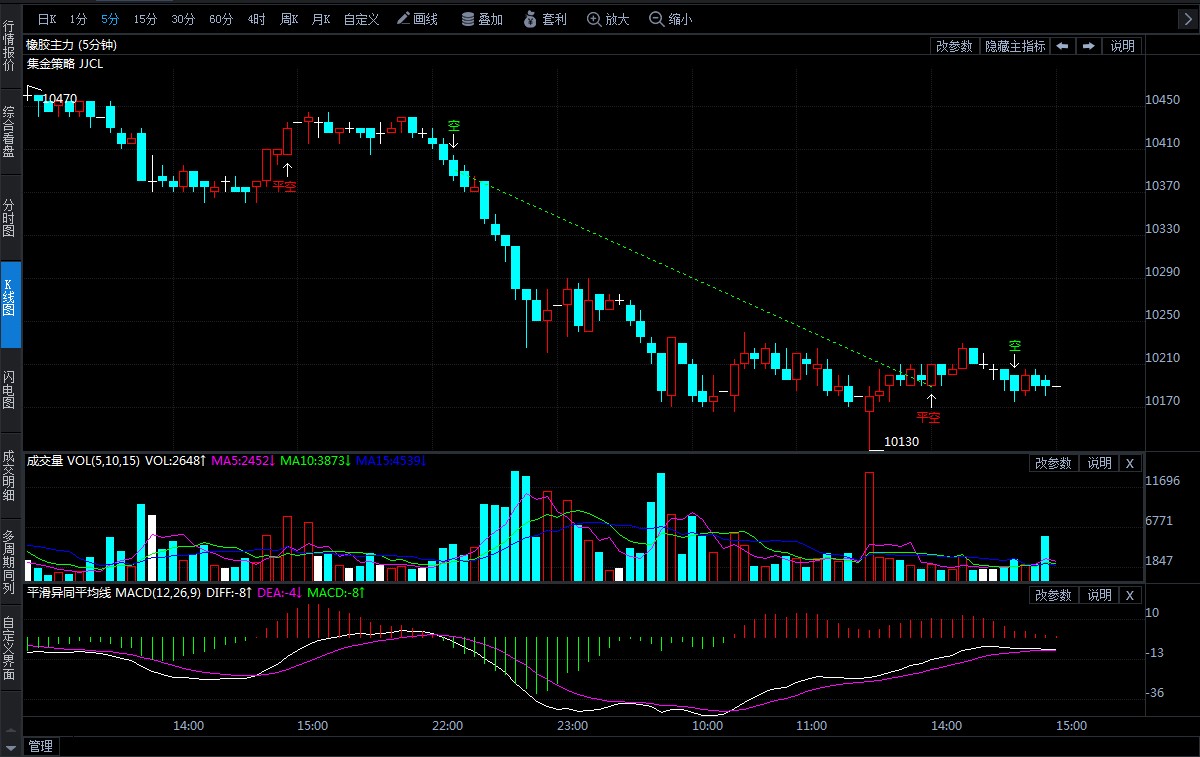Click the 成交量 VOL(5,10,15) label
Screen dimensions: 1200x757
point(83,461)
